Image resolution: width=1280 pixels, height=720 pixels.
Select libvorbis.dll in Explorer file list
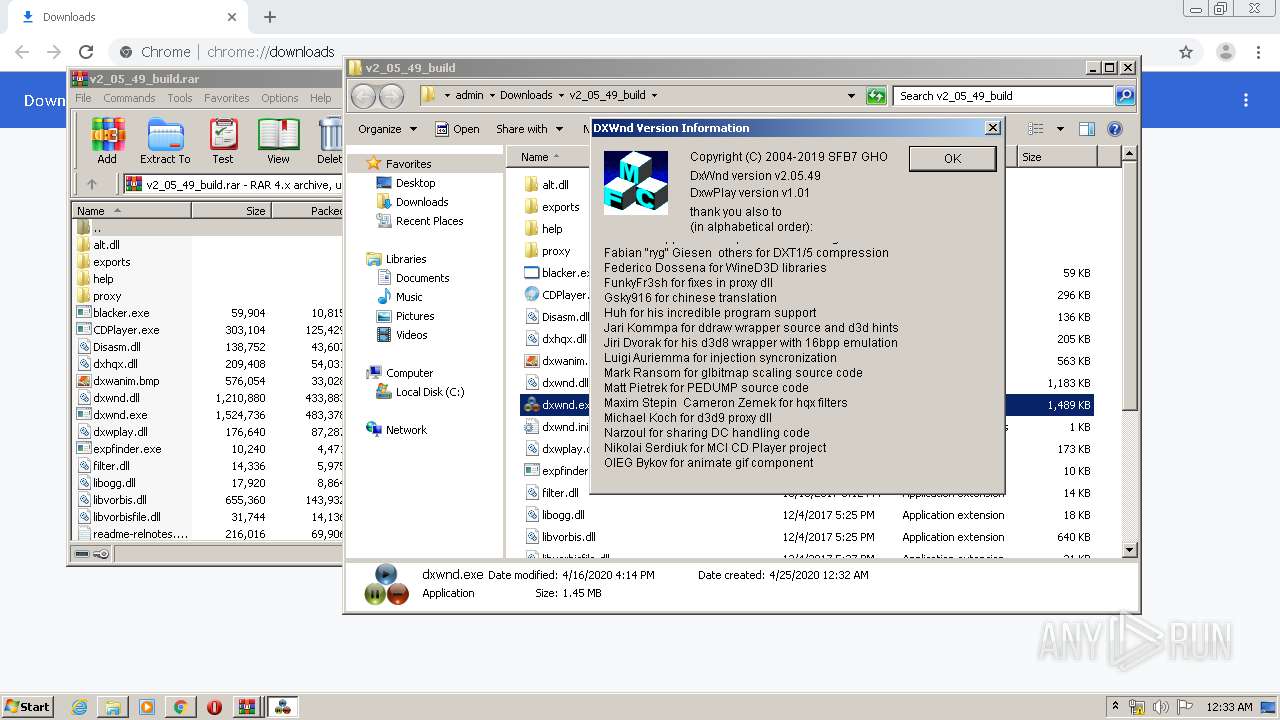click(x=569, y=537)
